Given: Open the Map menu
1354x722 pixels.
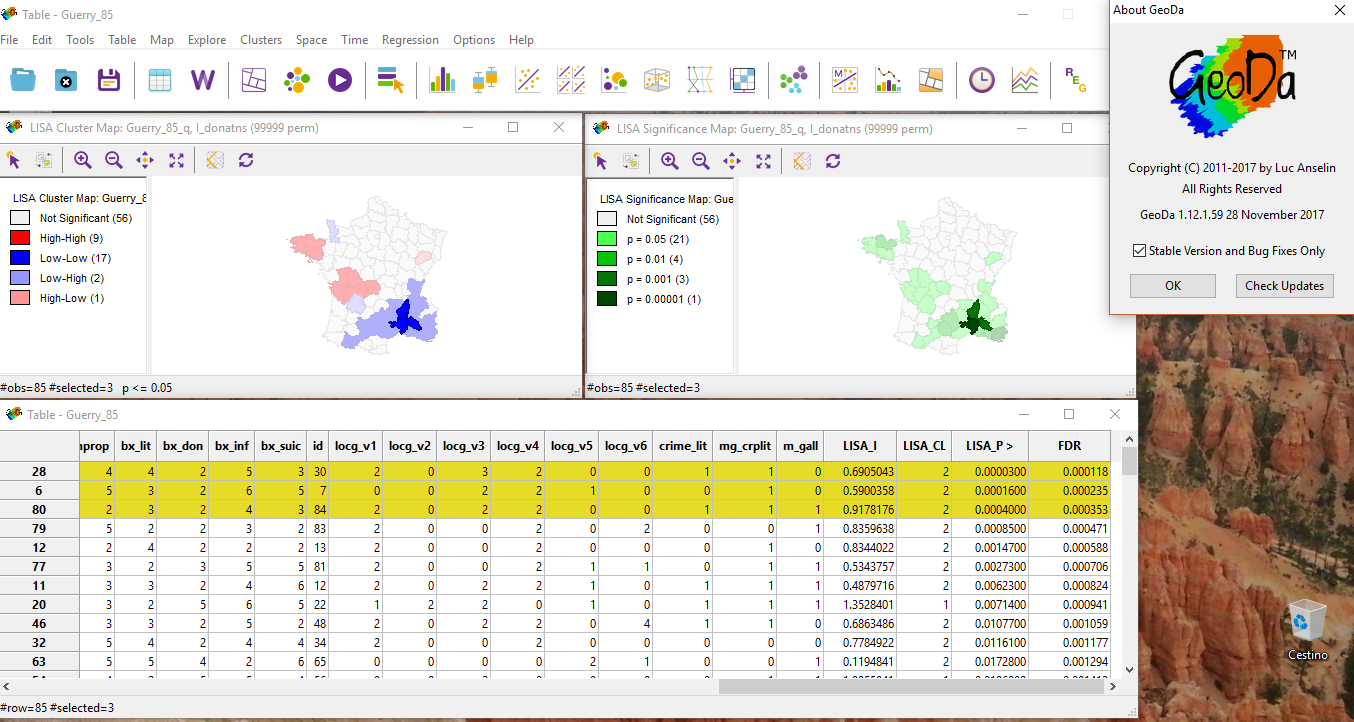Looking at the screenshot, I should point(161,40).
